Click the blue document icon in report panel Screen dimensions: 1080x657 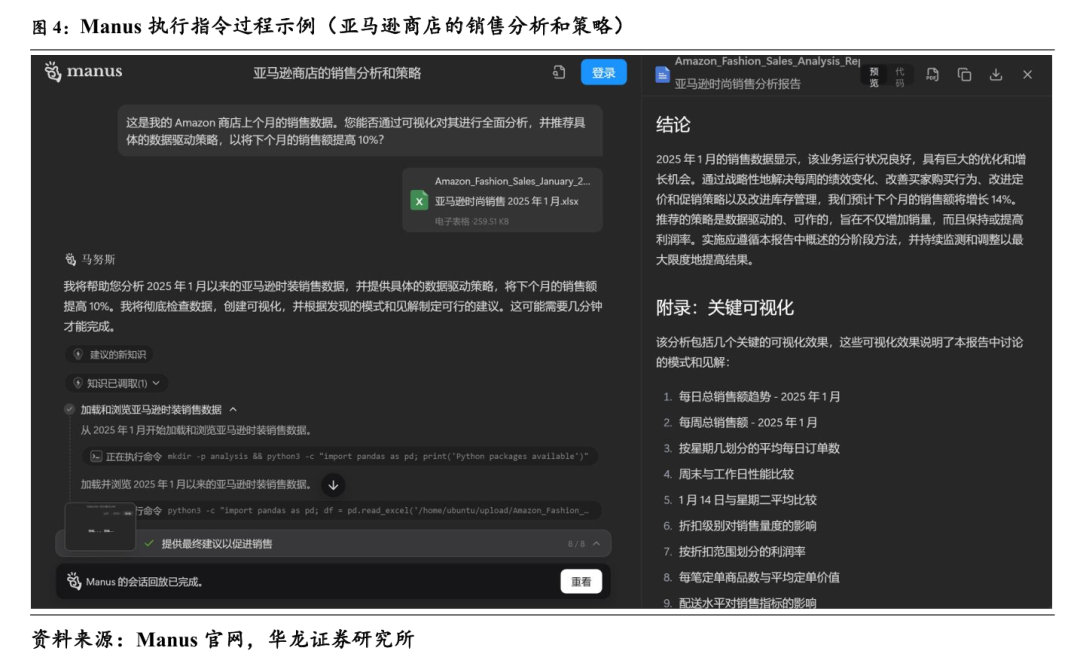point(662,74)
